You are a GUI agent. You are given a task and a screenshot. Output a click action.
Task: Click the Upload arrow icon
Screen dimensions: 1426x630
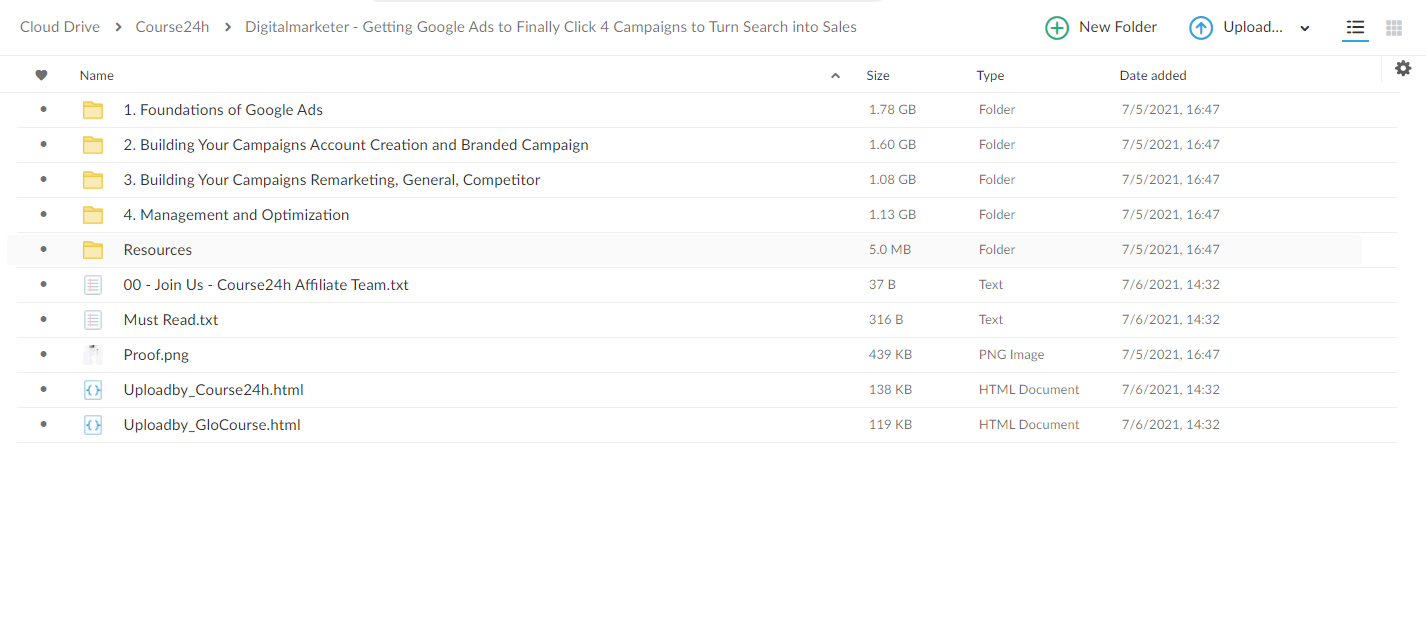1201,28
